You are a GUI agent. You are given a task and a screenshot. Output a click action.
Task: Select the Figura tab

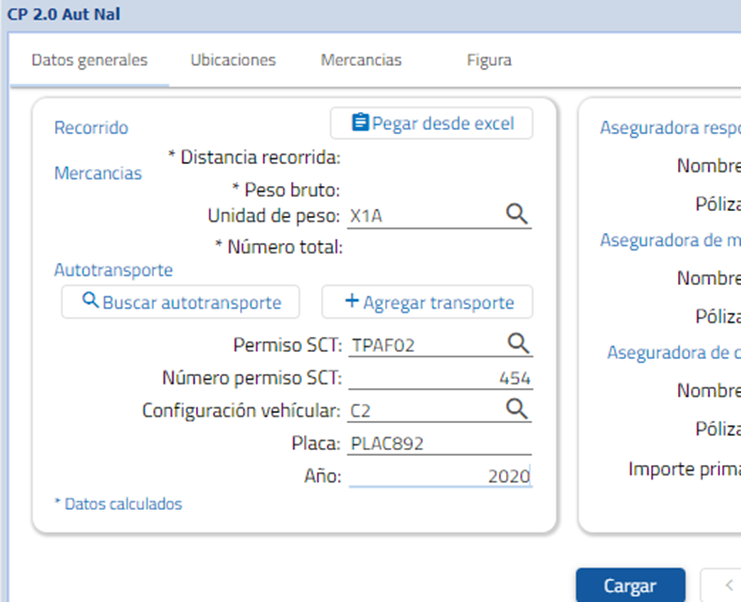coord(489,60)
